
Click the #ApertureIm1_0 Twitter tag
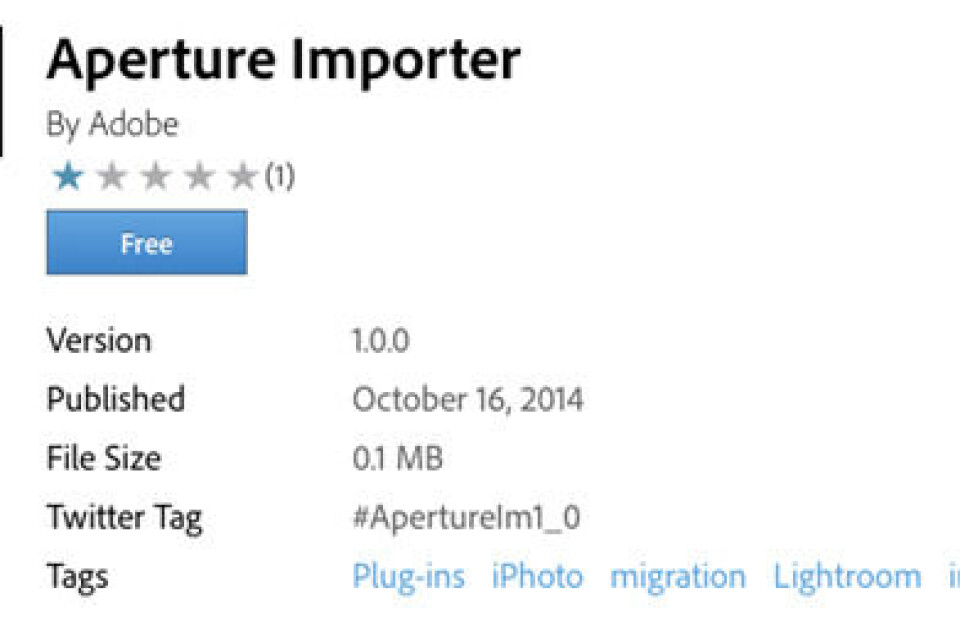(466, 518)
